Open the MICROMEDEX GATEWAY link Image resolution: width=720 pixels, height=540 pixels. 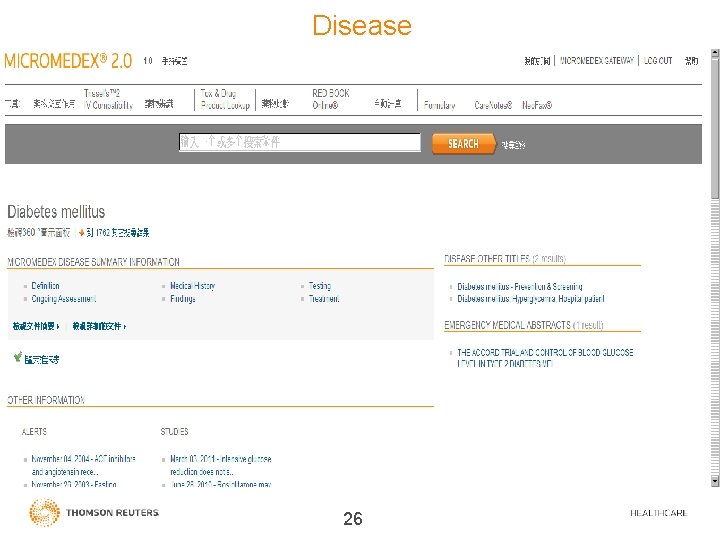click(x=596, y=61)
